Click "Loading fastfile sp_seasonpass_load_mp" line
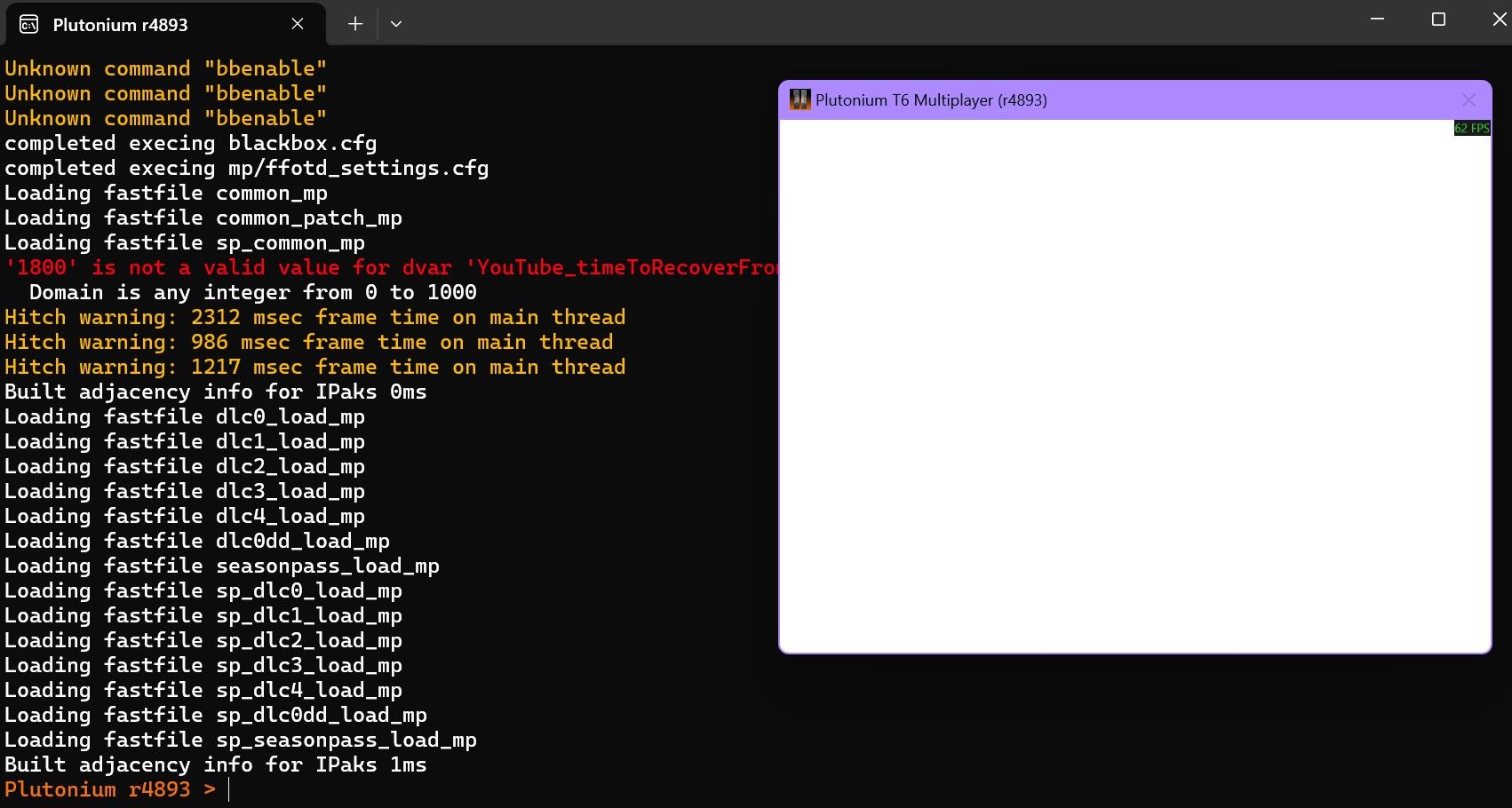Screen dimensions: 1512x808 coord(240,740)
